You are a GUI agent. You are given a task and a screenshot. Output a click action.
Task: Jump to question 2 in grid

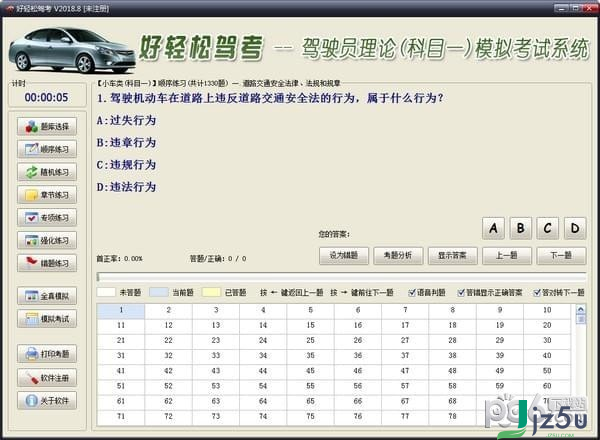pos(168,310)
